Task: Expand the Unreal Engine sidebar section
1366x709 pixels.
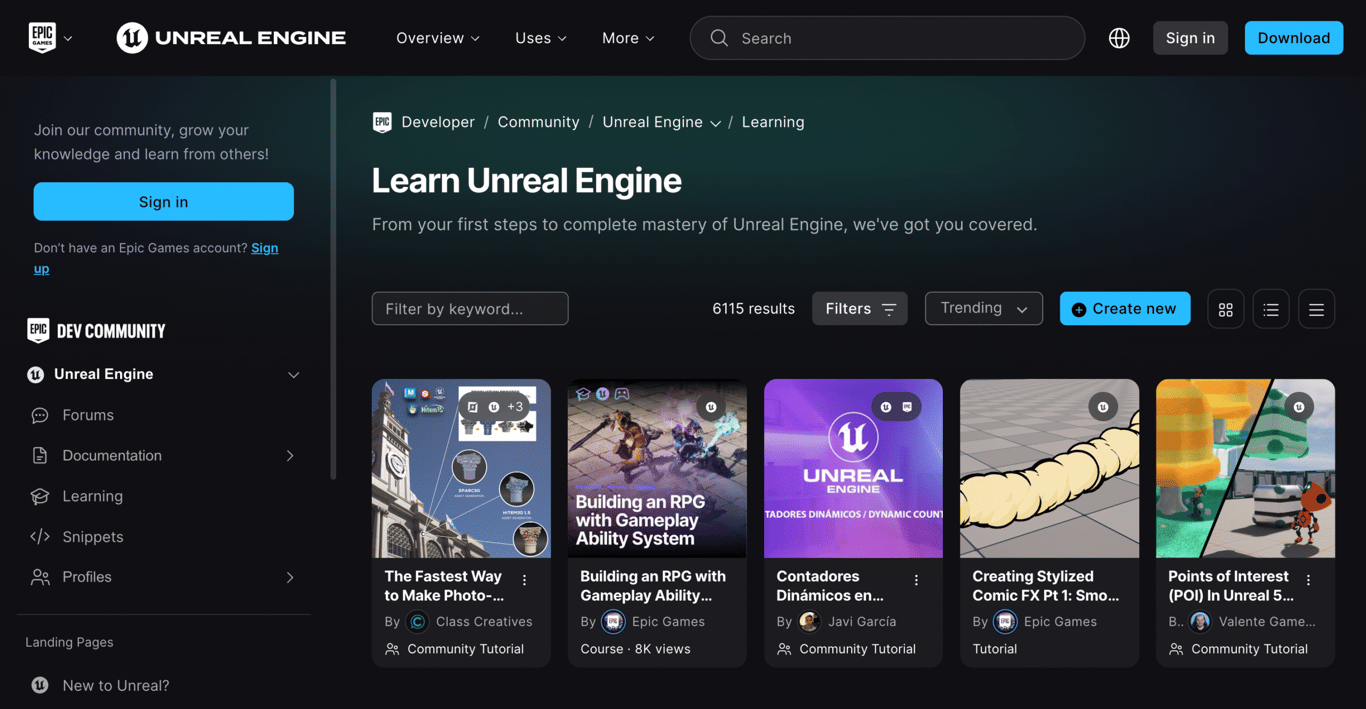Action: coord(293,374)
